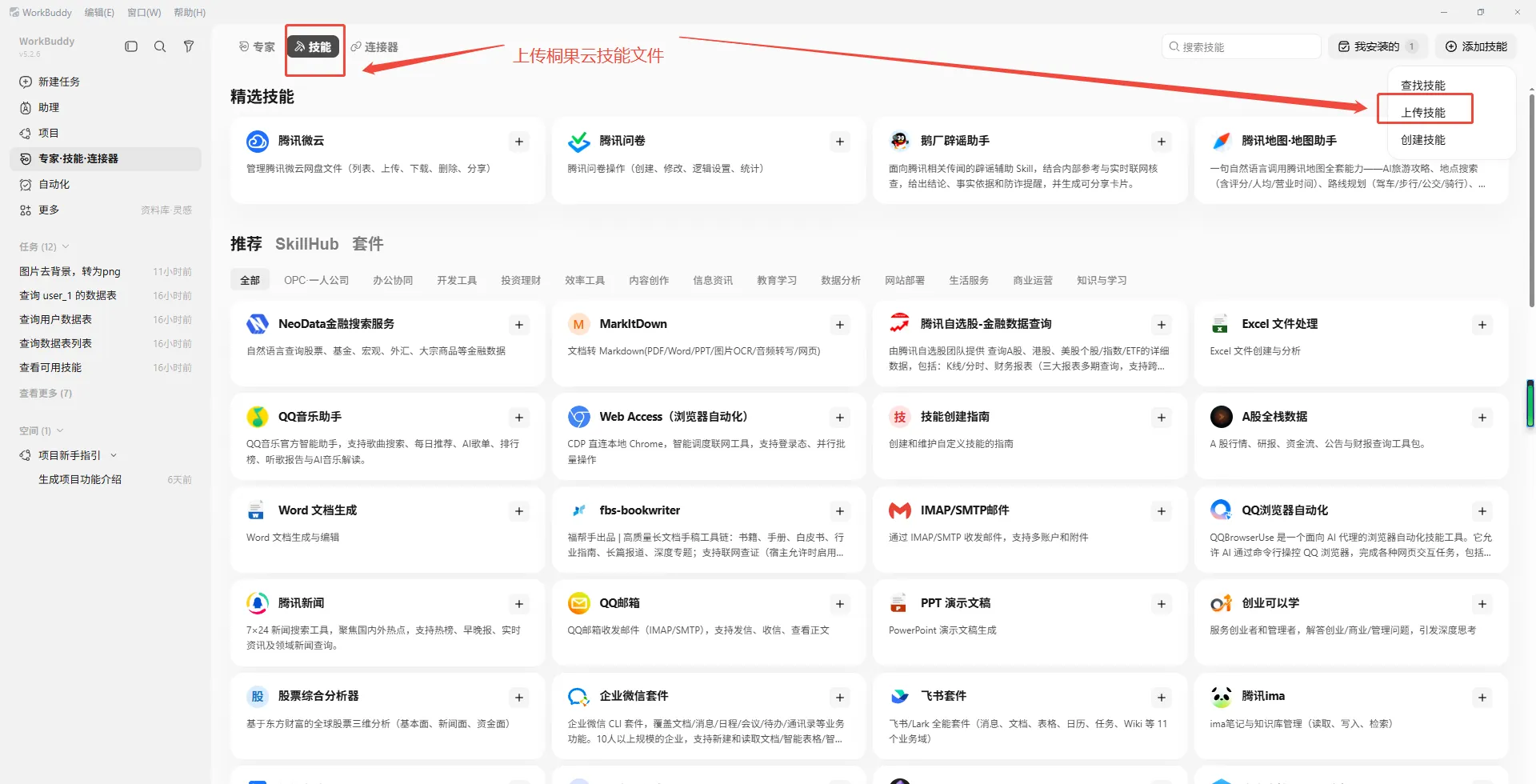
Task: Open 助理 in the sidebar
Action: tap(106, 107)
